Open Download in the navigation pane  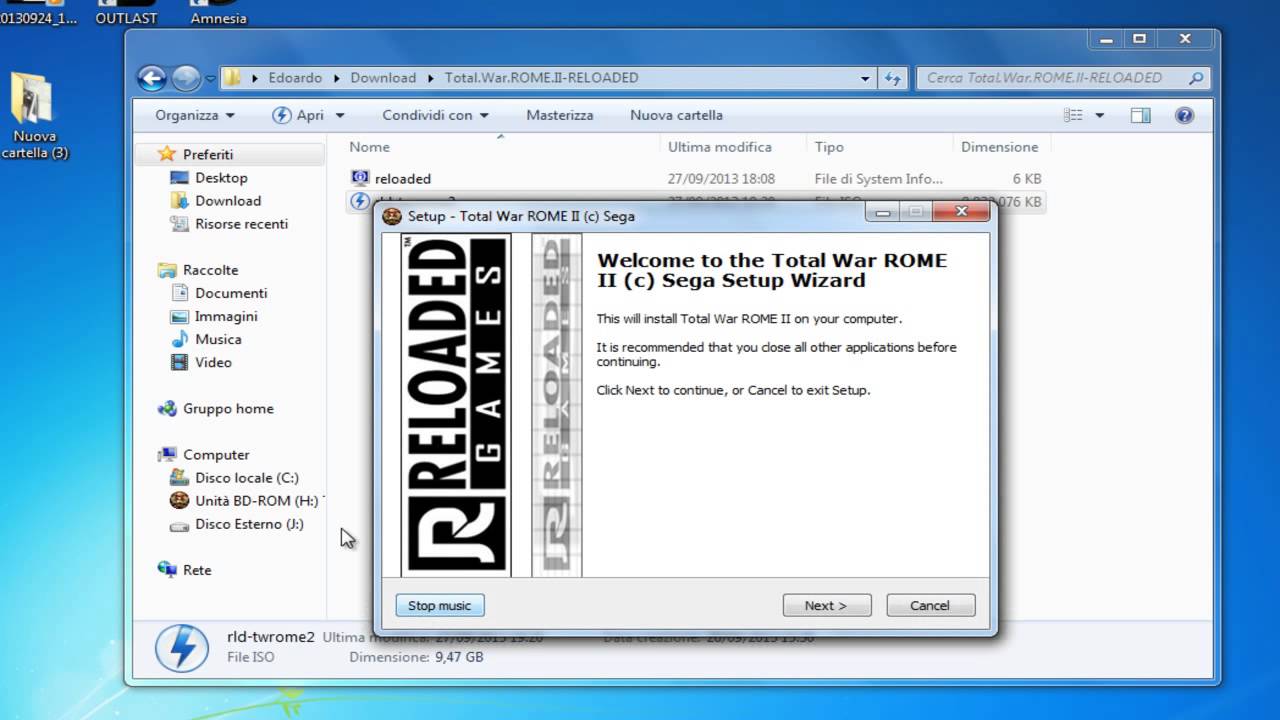click(x=228, y=201)
